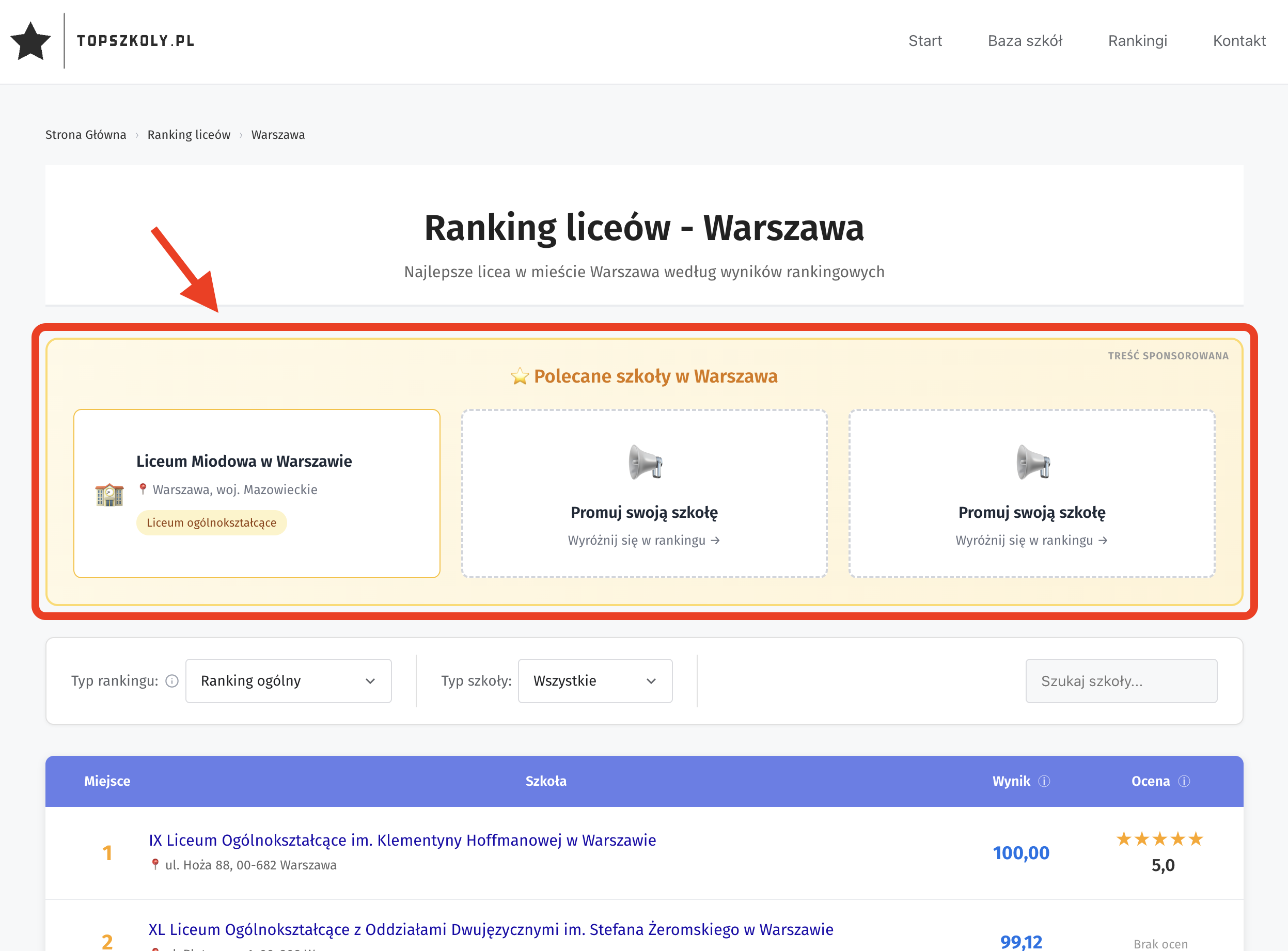The image size is (1288, 951).
Task: Open IX Liceum Ogólnokształcące im. Klementyny Hoffmanowej link
Action: [x=402, y=840]
